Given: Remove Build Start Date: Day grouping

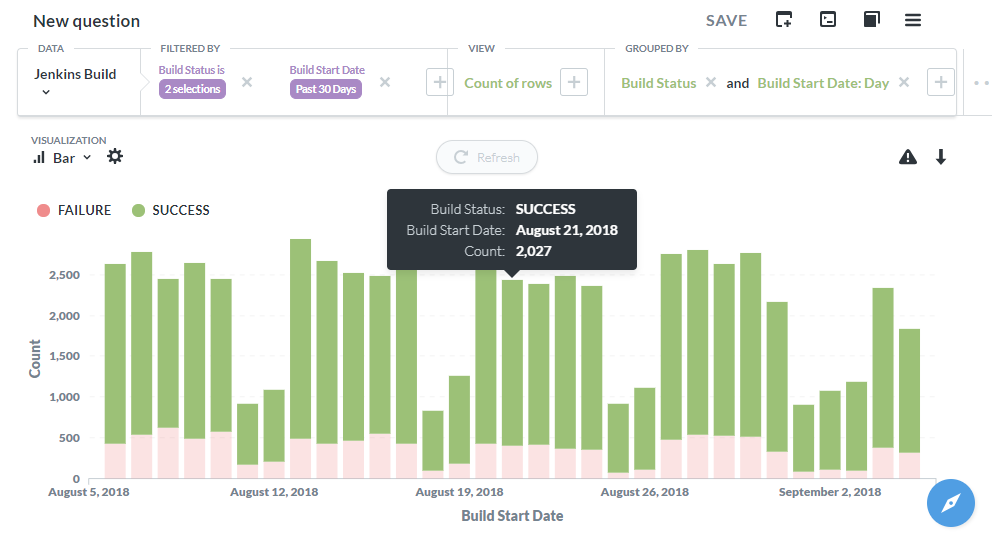Looking at the screenshot, I should click(903, 82).
